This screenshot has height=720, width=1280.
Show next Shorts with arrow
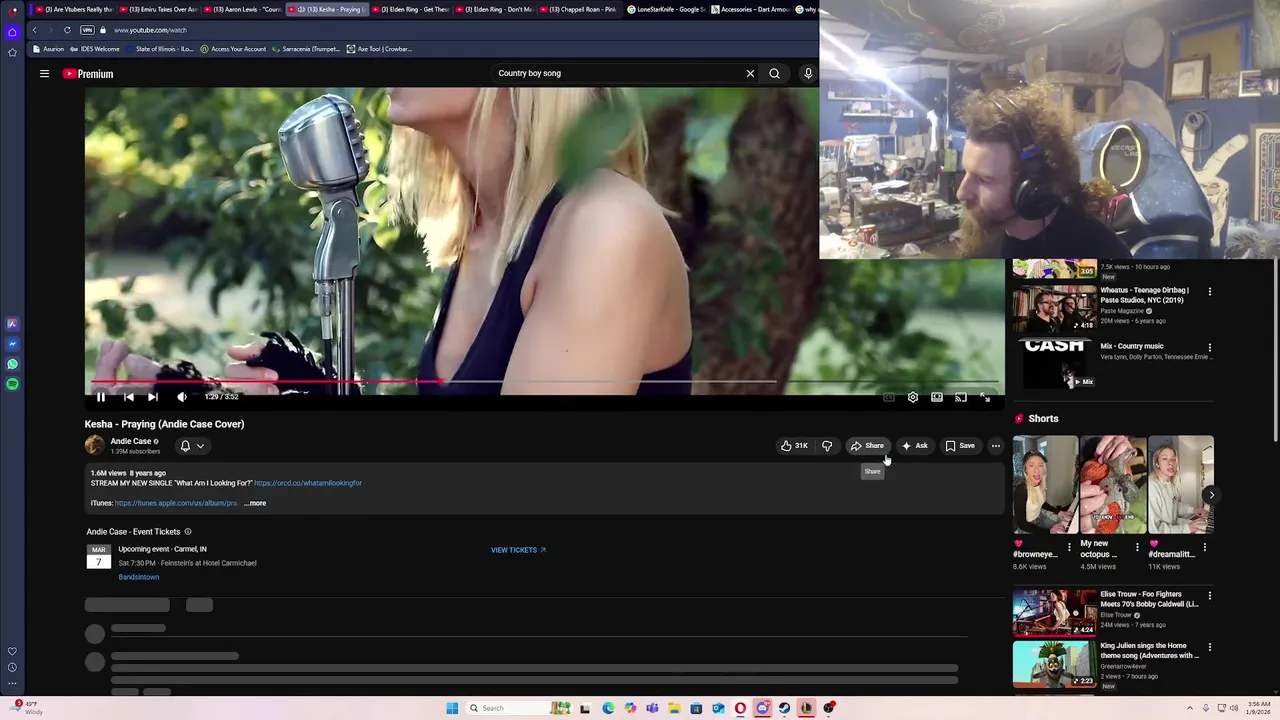pyautogui.click(x=1211, y=495)
